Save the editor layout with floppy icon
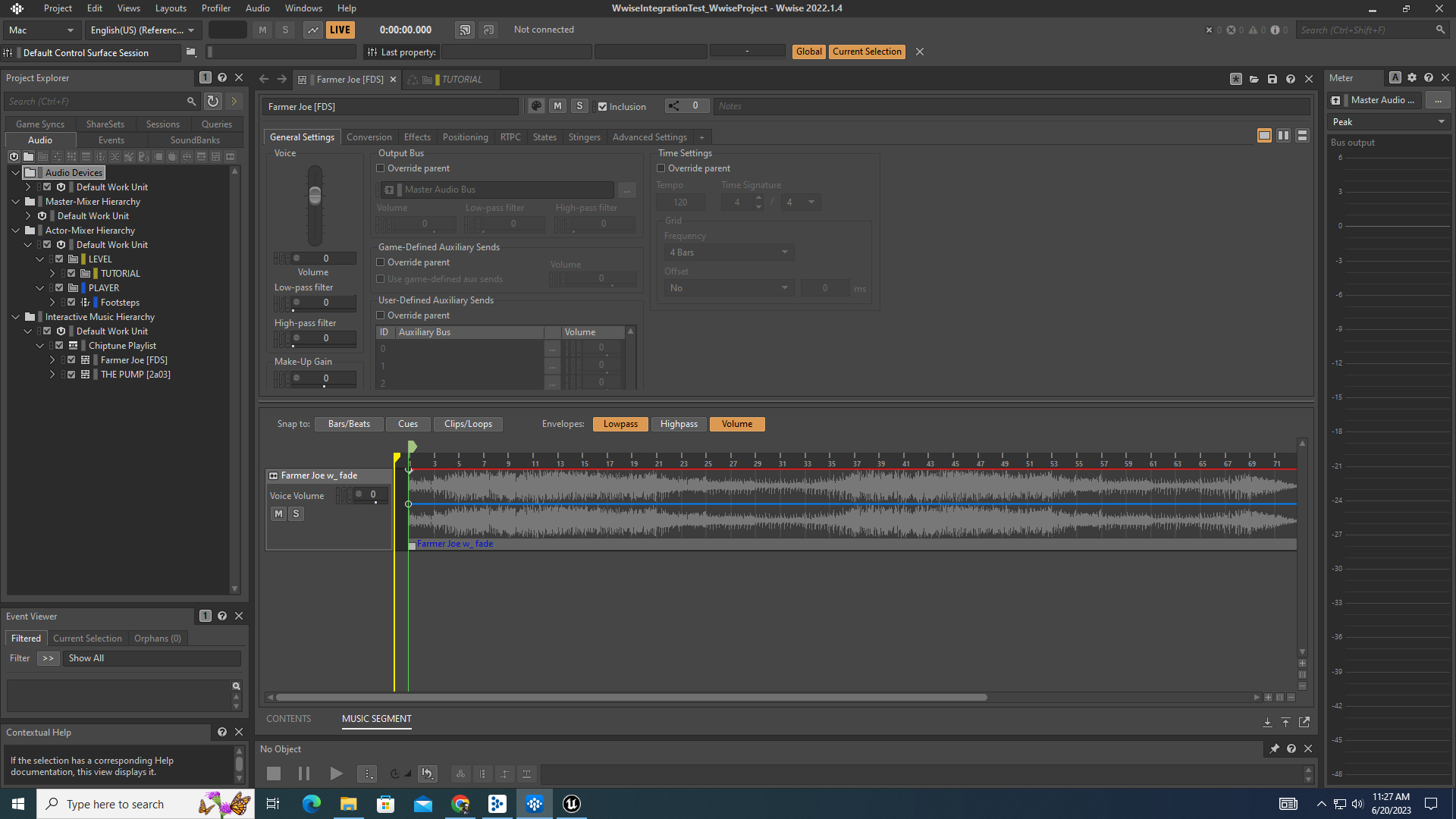 (1272, 79)
